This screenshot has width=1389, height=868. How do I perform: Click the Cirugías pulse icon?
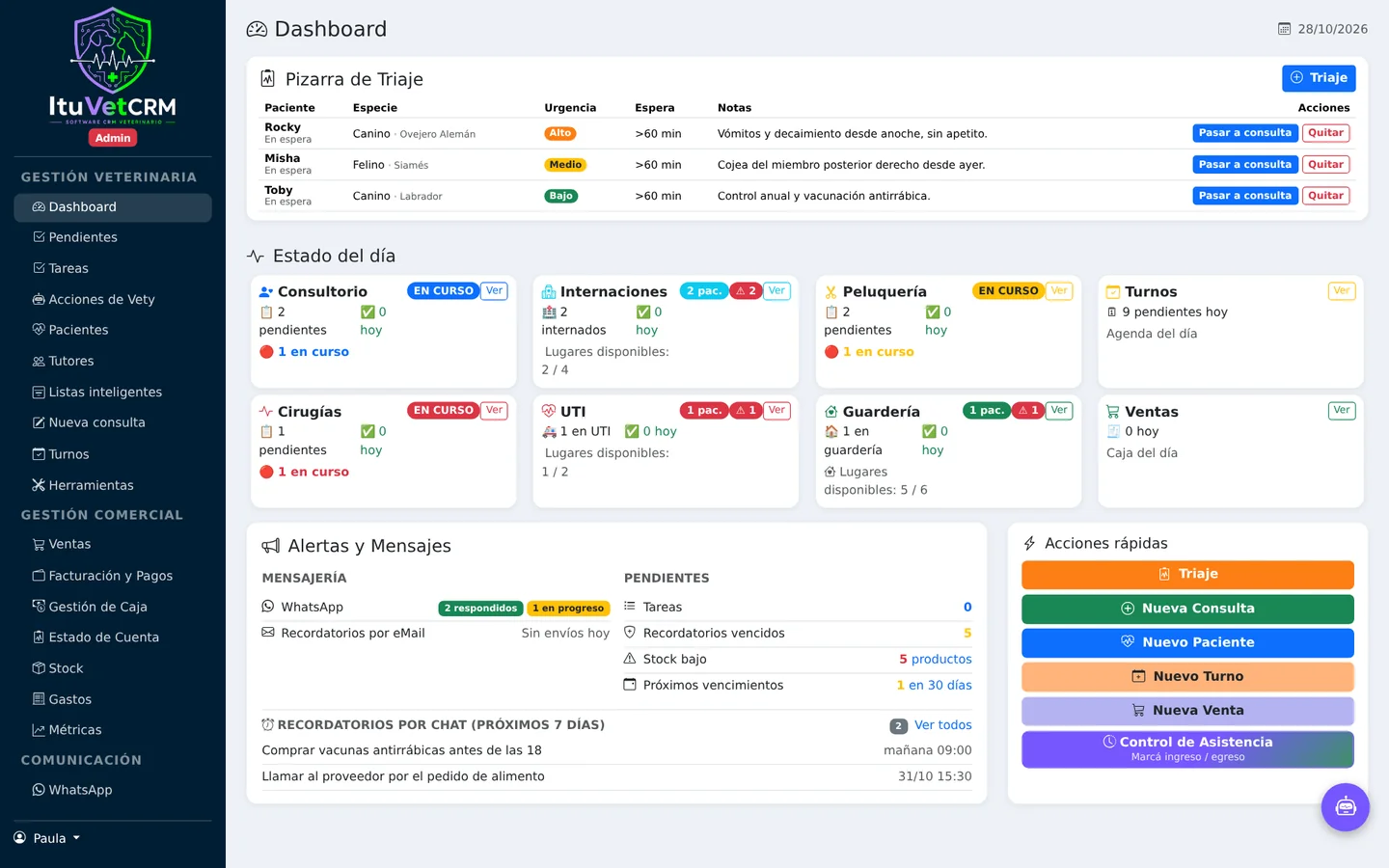[266, 411]
